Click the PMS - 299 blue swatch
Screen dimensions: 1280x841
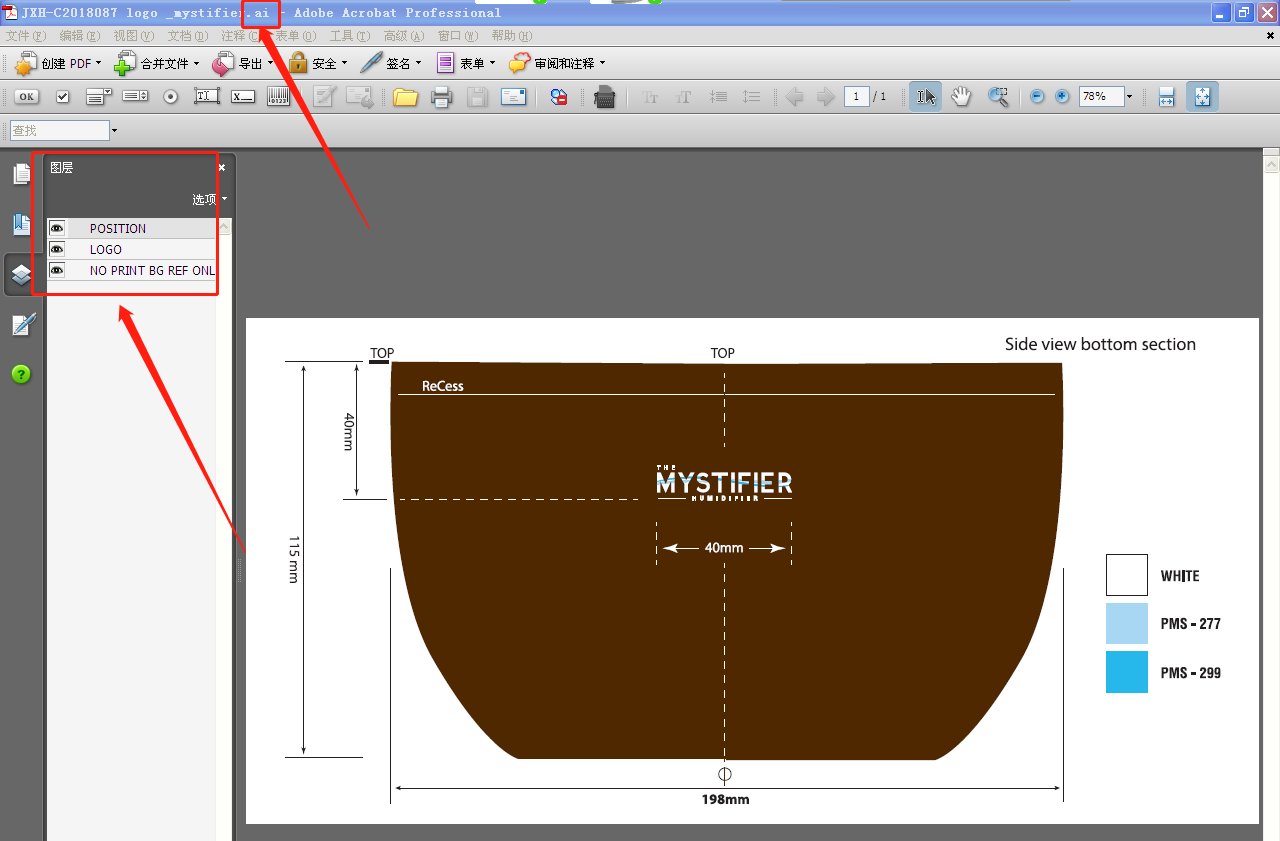tap(1126, 672)
